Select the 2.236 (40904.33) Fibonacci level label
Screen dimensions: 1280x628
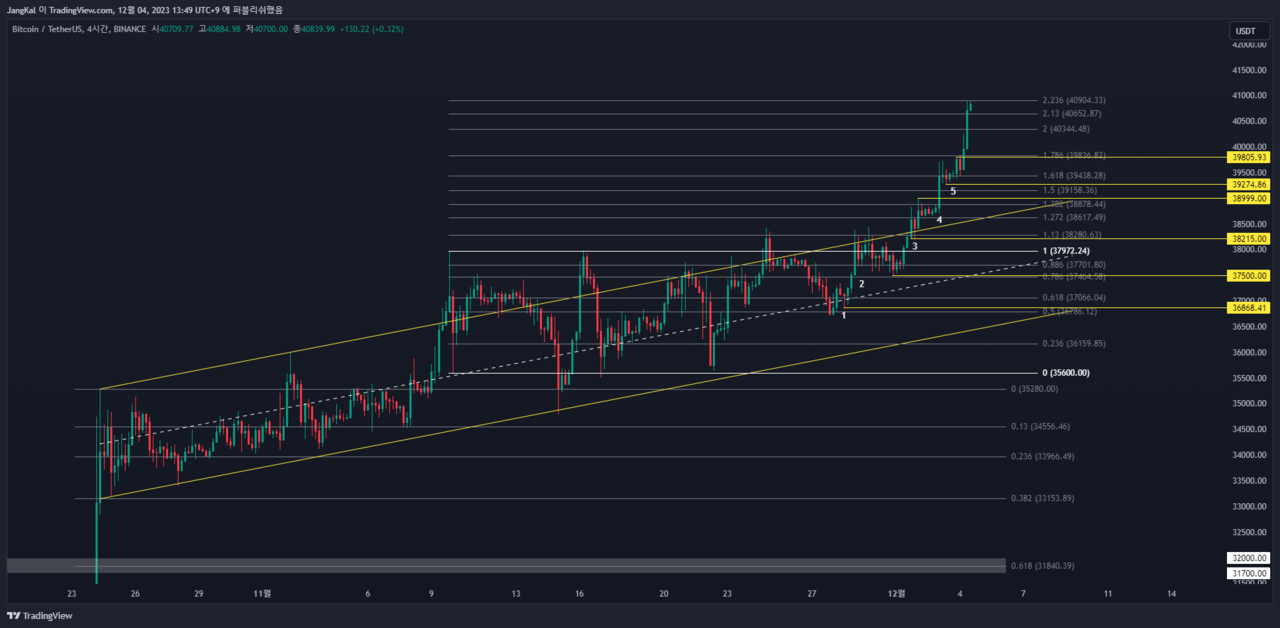[x=1073, y=101]
